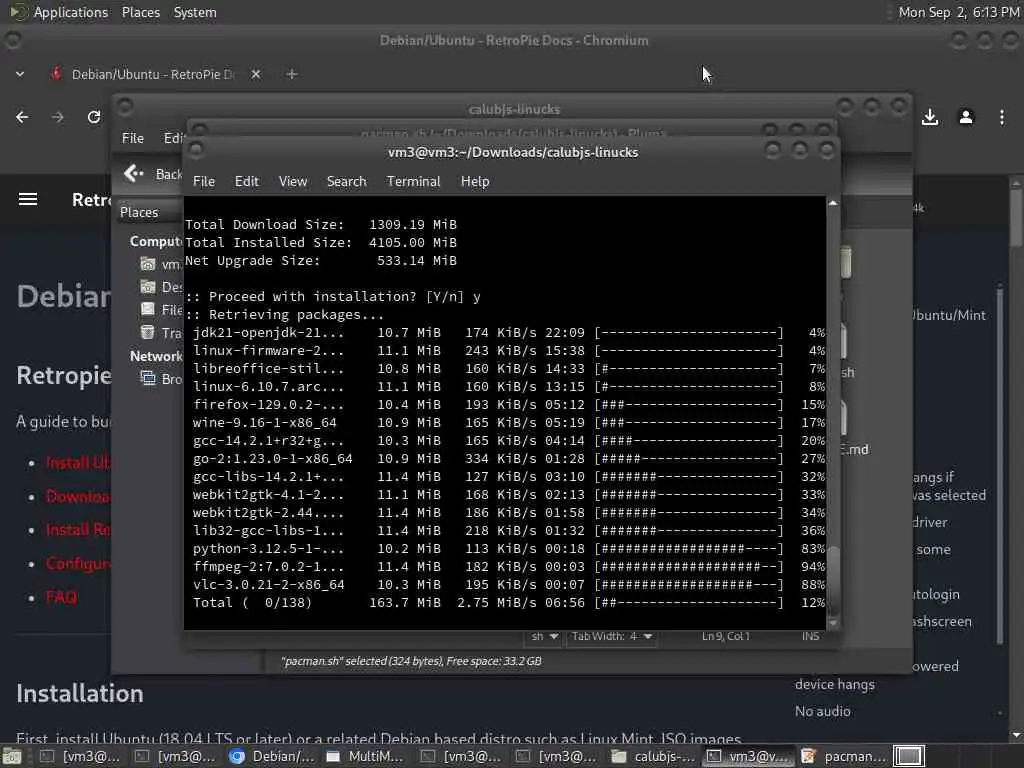The height and width of the screenshot is (768, 1024).
Task: Click terminal scrollbar up arrow
Action: tap(833, 203)
